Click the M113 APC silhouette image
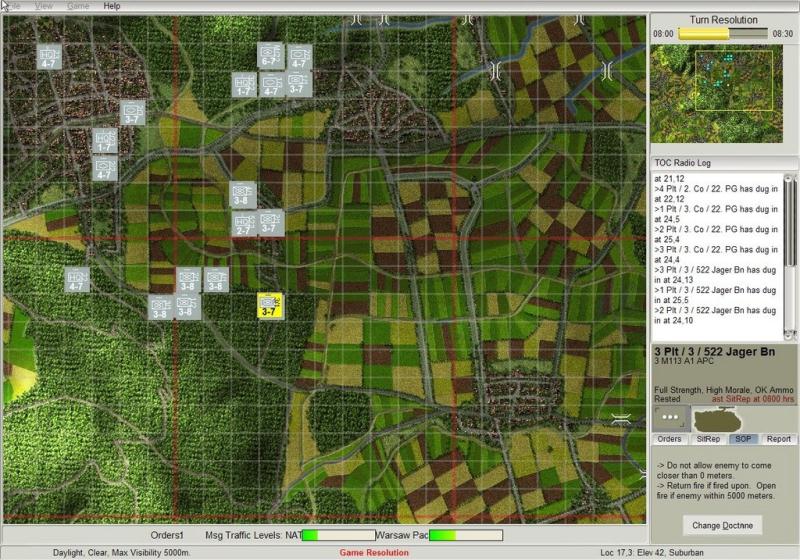Screen dimensions: 800x560 (717, 417)
